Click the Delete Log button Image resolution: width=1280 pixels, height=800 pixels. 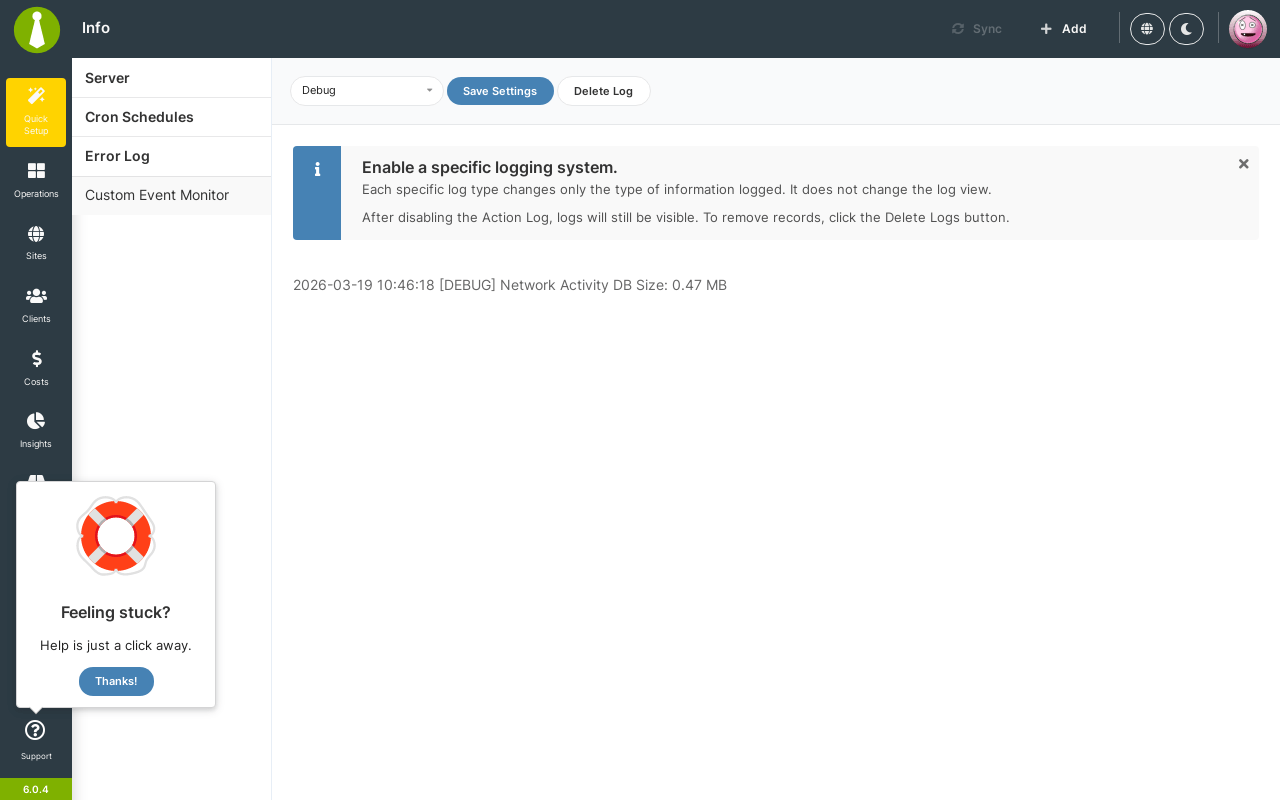point(604,91)
